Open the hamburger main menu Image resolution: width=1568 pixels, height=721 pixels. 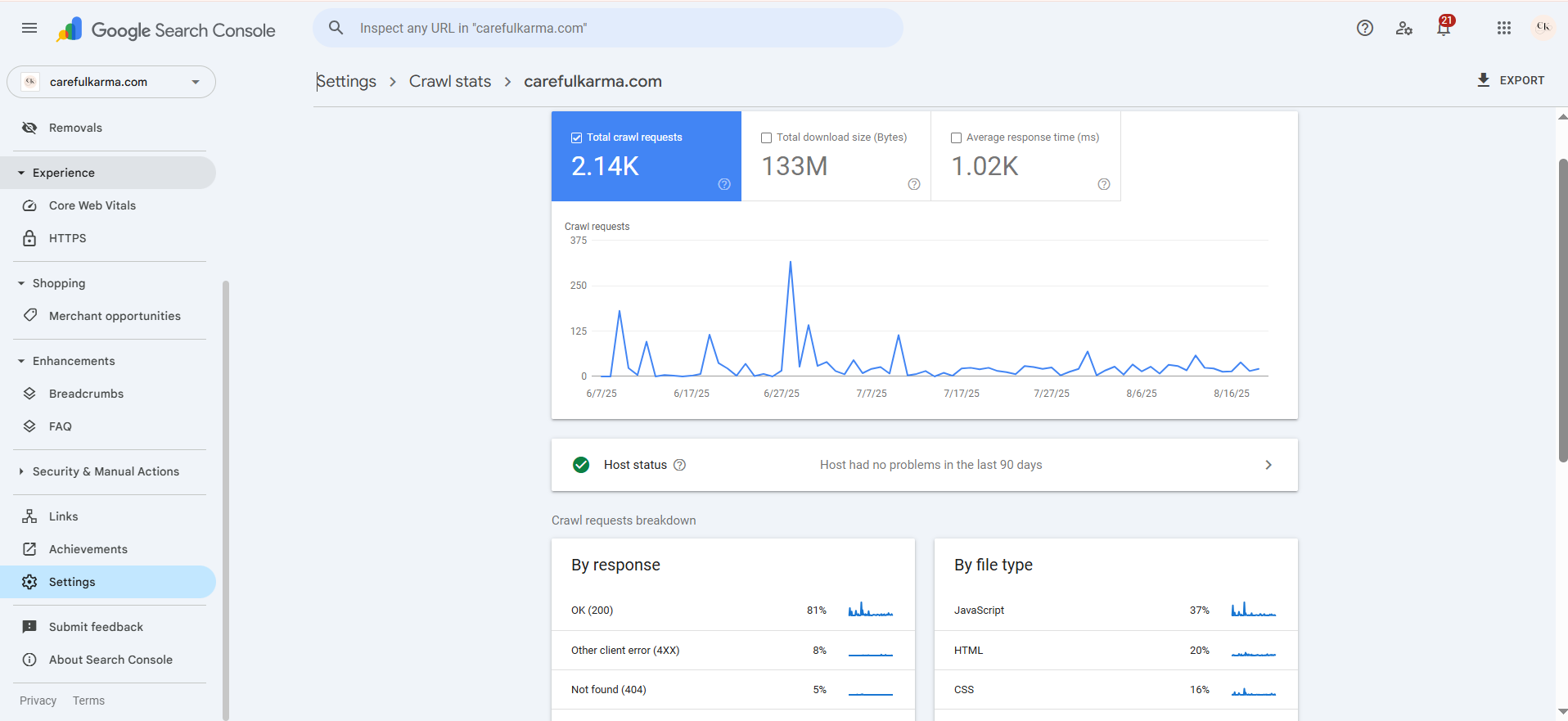coord(29,28)
